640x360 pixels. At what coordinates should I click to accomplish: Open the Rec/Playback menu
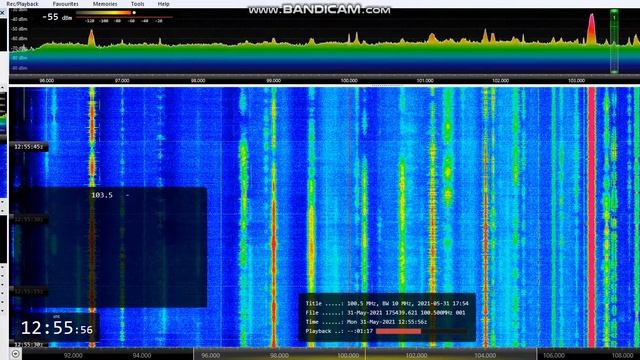tap(22, 4)
